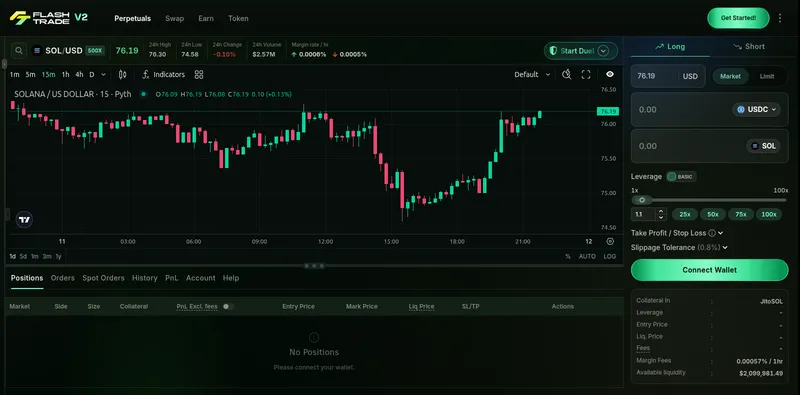Image resolution: width=800 pixels, height=395 pixels.
Task: Click the 76.19 USD price field
Action: click(668, 76)
